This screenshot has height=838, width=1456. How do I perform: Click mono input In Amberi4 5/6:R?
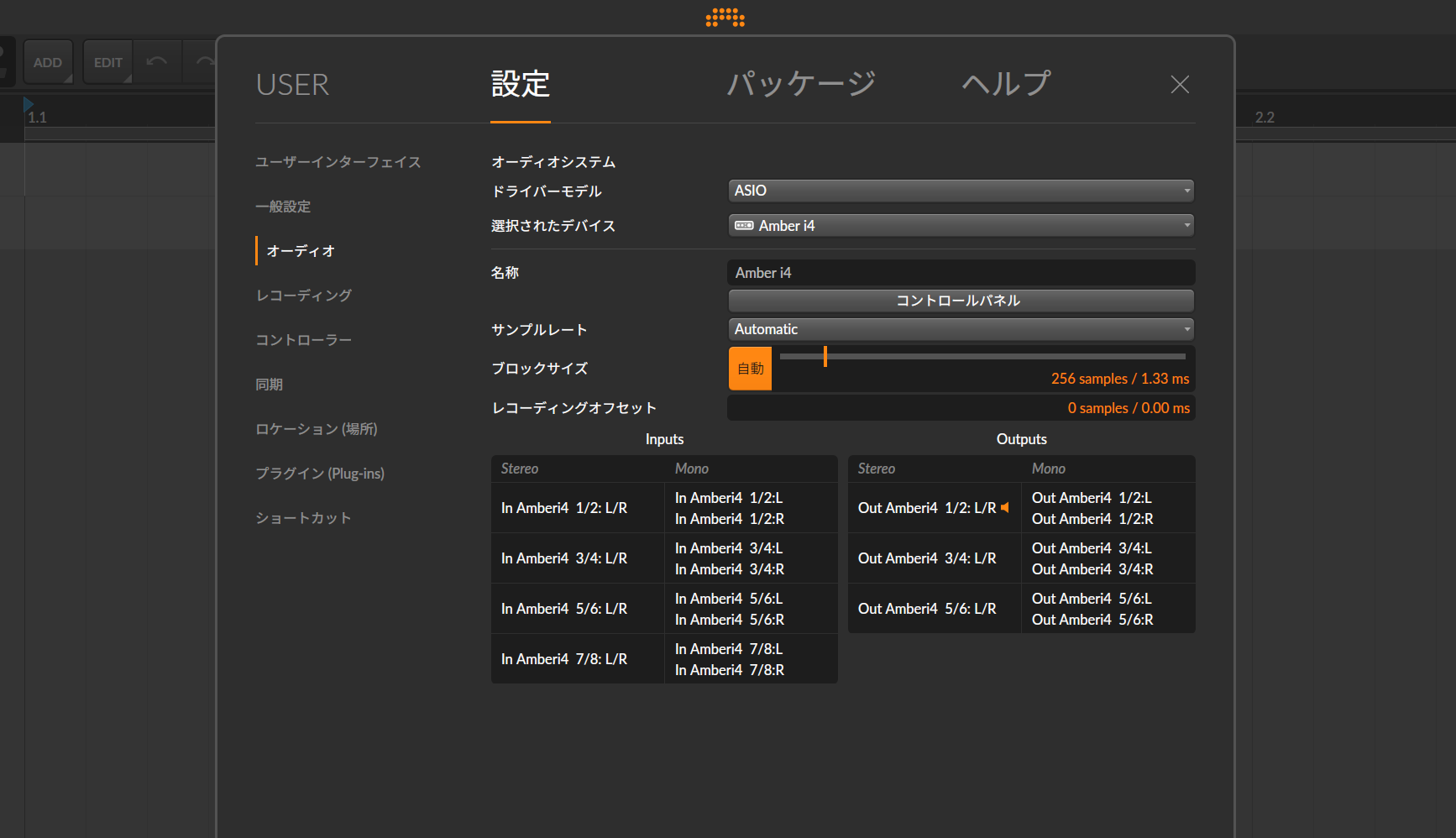coord(730,620)
